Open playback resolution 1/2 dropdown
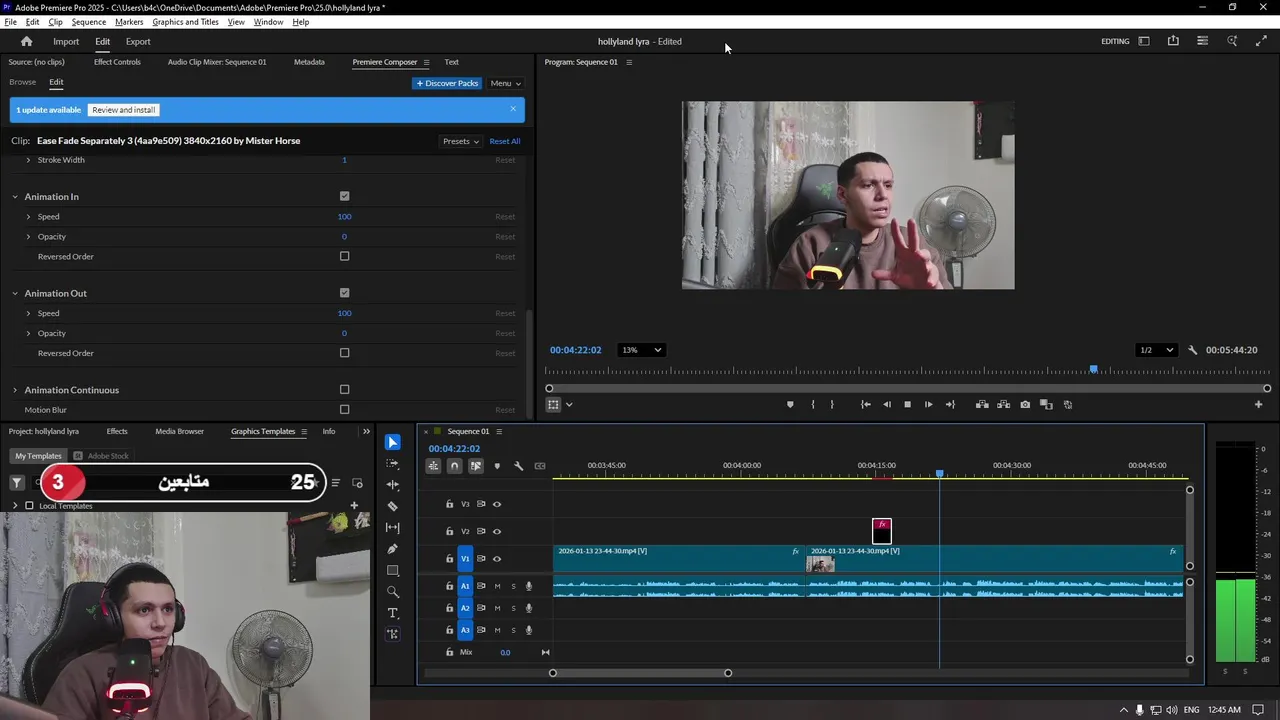1280x720 pixels. point(1156,350)
